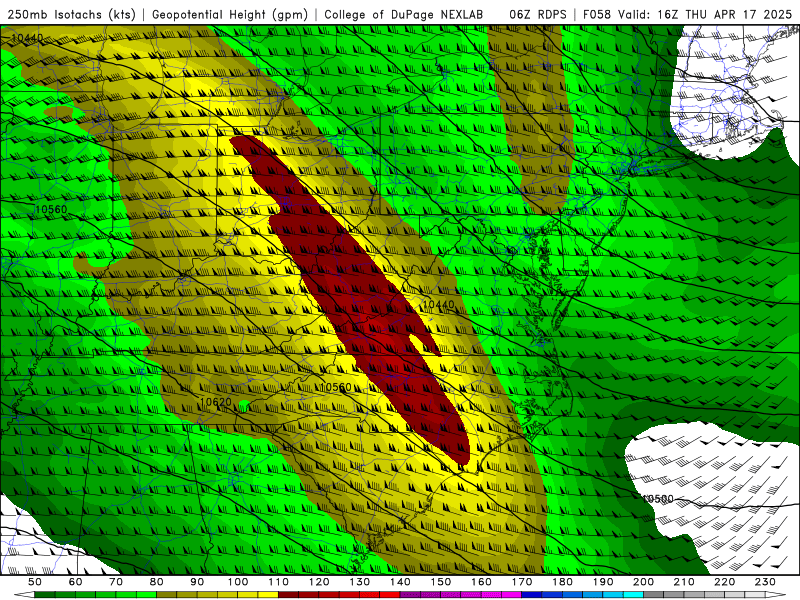This screenshot has height=600, width=800.
Task: Click the legend value 110
Action: pyautogui.click(x=279, y=582)
